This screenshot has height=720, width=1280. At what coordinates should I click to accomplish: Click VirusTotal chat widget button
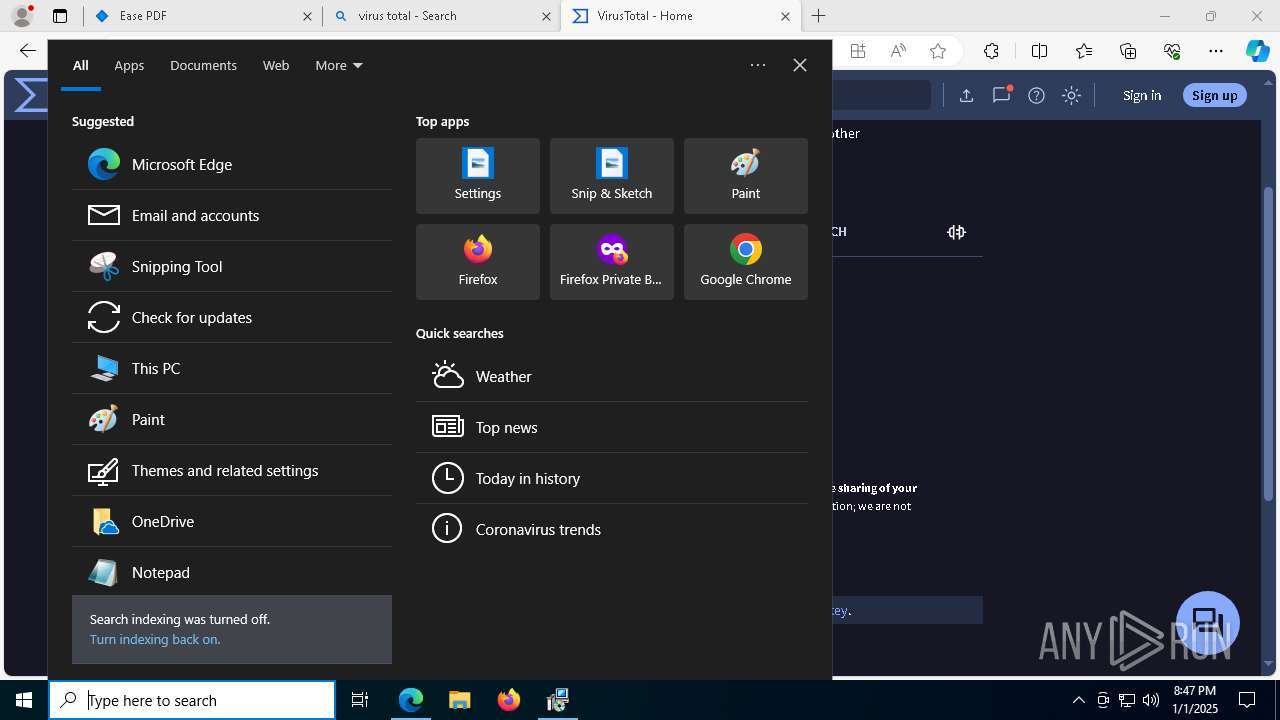(x=1208, y=622)
